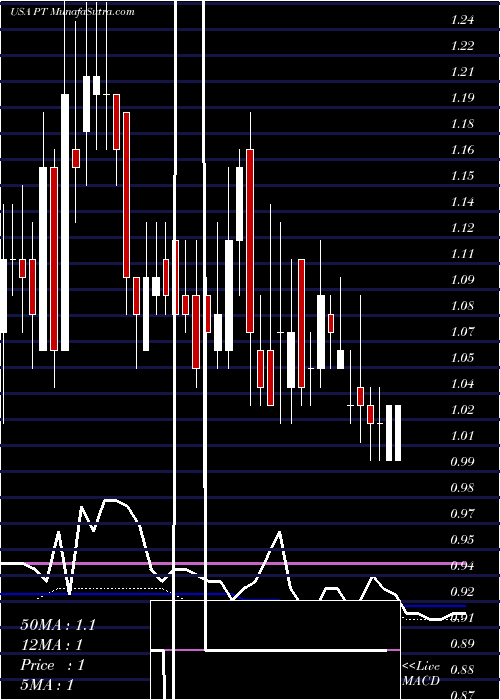Click the 1.08 price axis label
The height and width of the screenshot is (700, 500).
(x=462, y=306)
